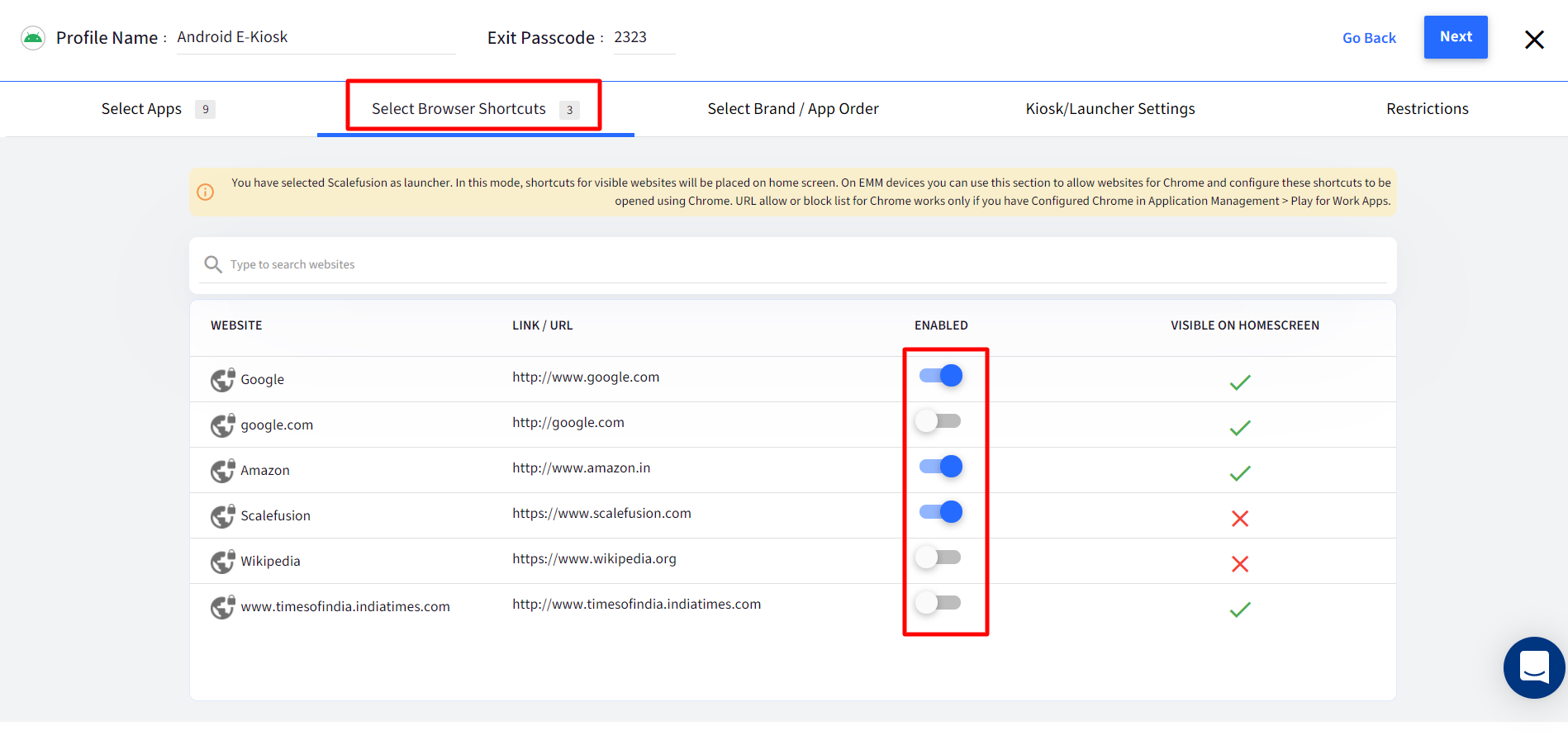Click the green checkmark in google.com row
This screenshot has width=1568, height=745.
[1240, 428]
